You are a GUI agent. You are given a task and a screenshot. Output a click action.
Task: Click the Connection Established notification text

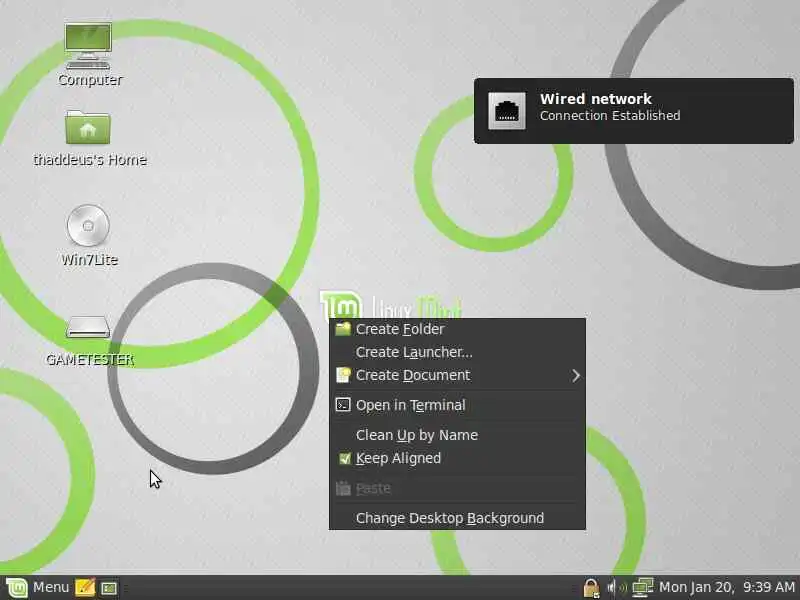[x=610, y=116]
